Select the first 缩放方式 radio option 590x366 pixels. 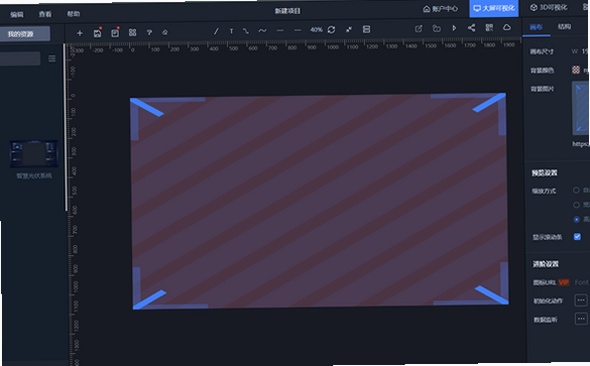point(576,190)
